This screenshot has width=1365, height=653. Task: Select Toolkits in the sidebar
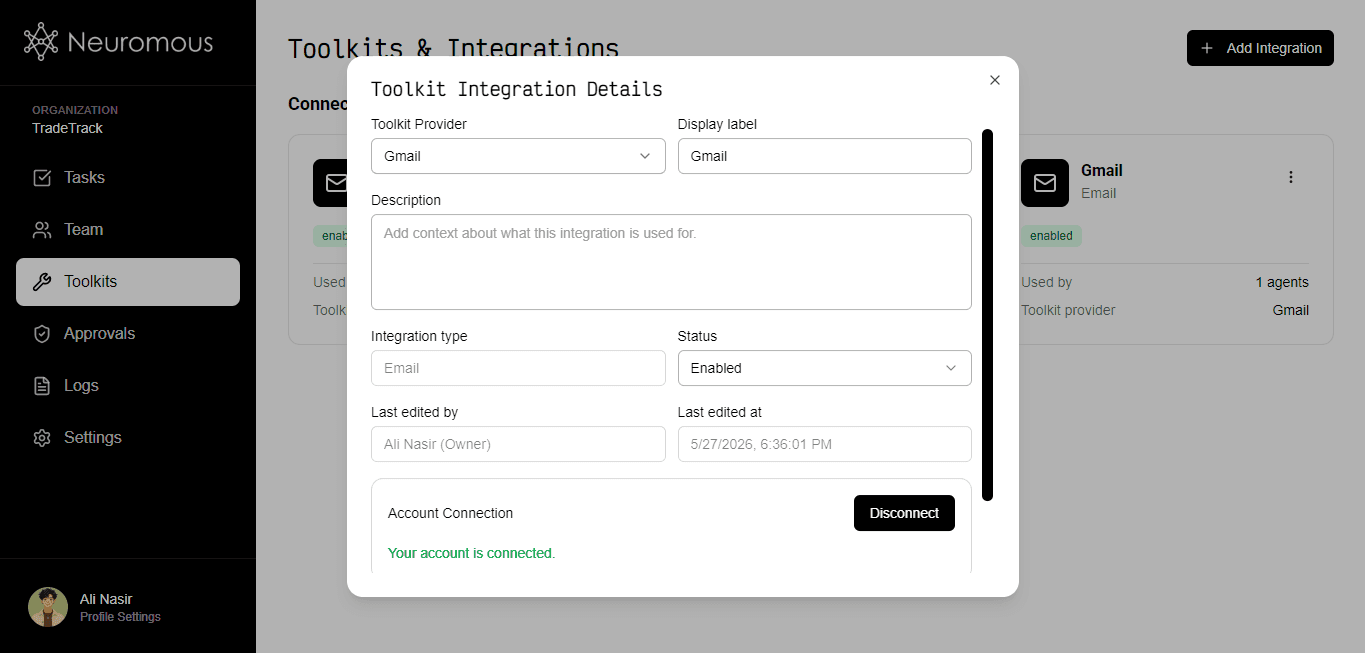point(128,282)
